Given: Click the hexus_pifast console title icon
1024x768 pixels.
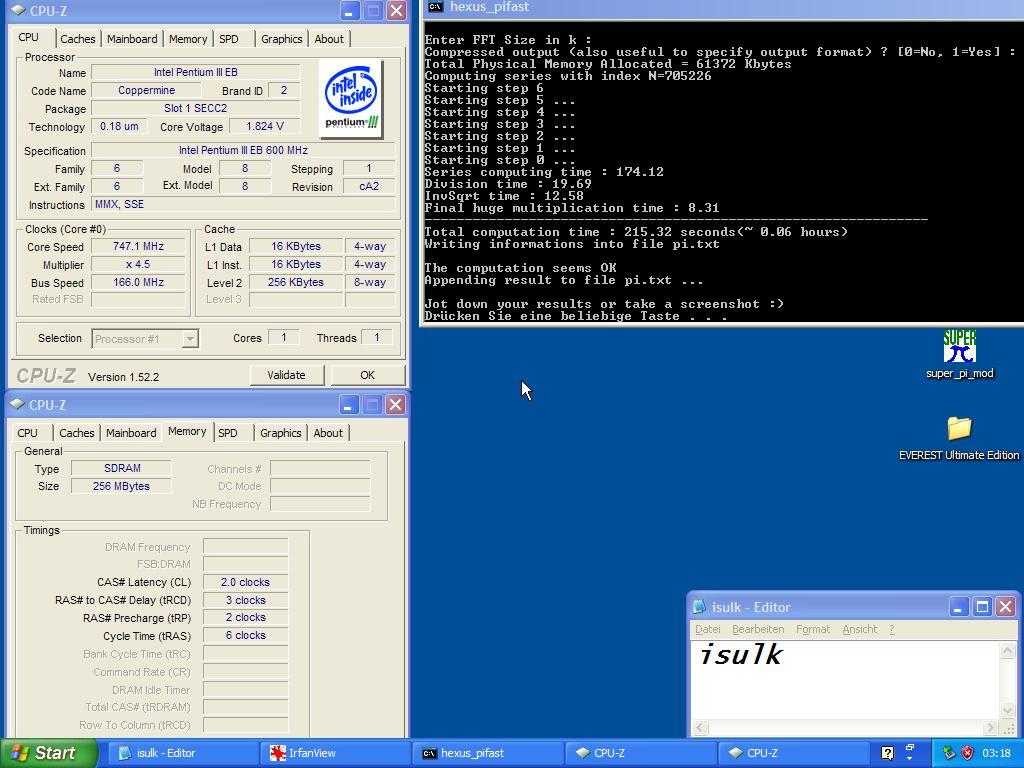Looking at the screenshot, I should (x=434, y=7).
